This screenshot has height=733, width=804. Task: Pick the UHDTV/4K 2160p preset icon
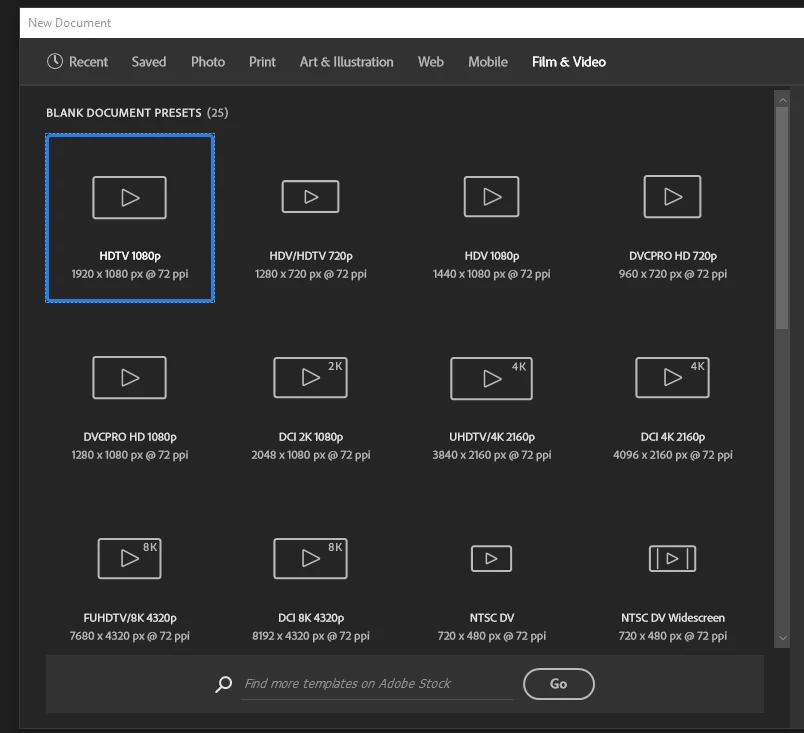coord(491,378)
